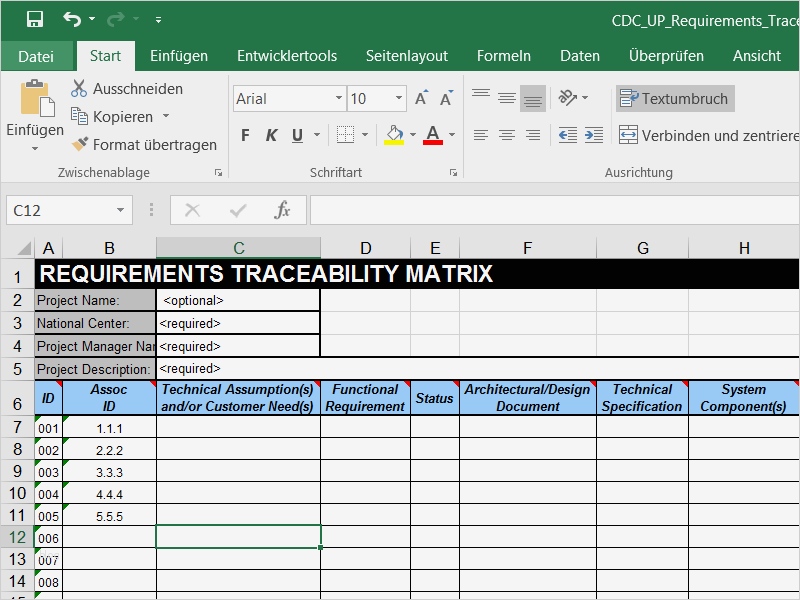The height and width of the screenshot is (600, 800).
Task: Activate Textumbruch wrap text
Action: [x=673, y=99]
